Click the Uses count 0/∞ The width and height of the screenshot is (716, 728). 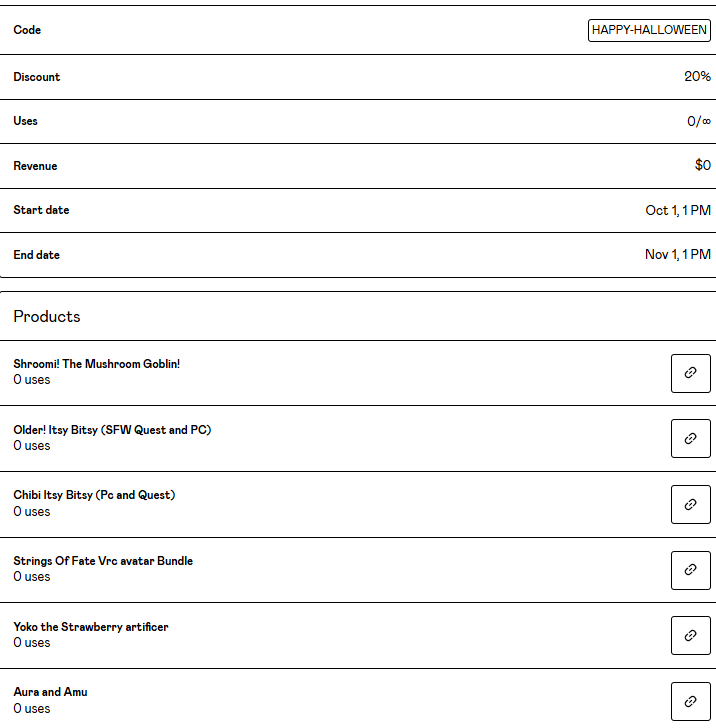(698, 121)
